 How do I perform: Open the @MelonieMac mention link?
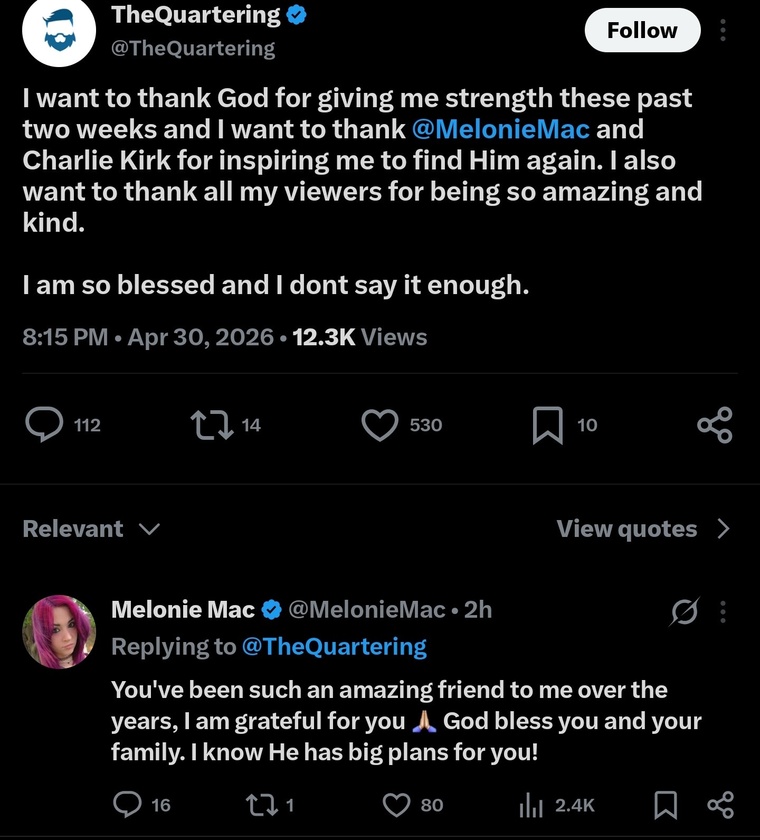coord(501,129)
